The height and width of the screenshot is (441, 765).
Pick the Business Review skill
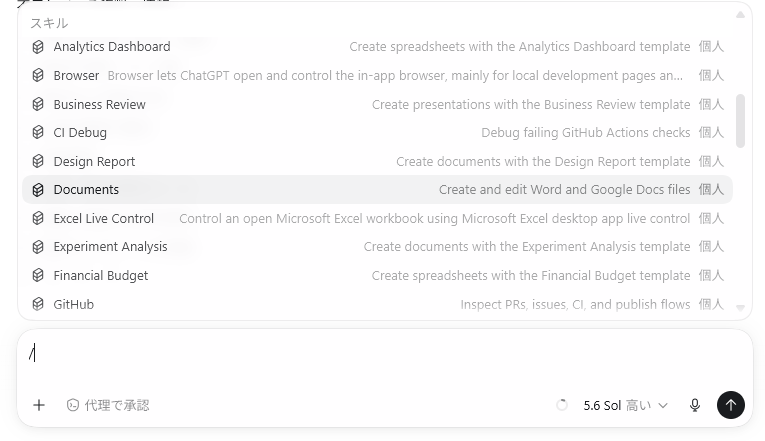[377, 104]
